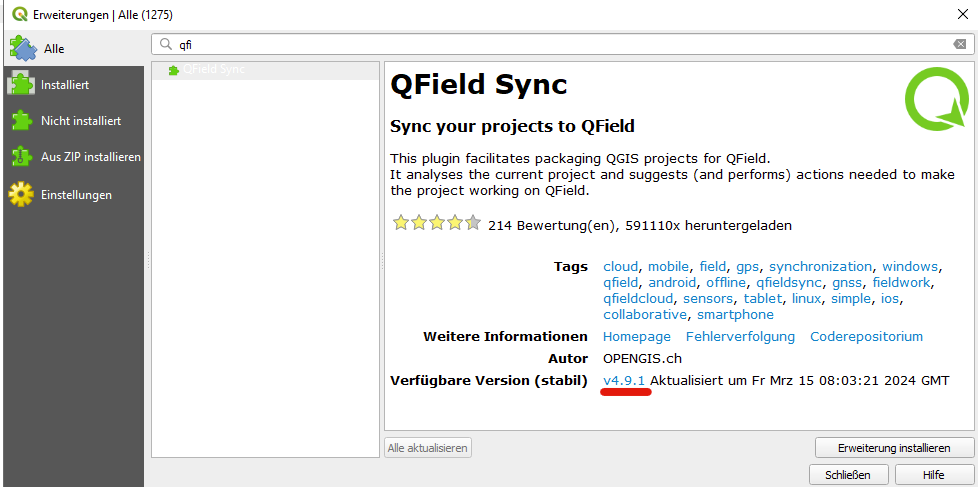Image resolution: width=978 pixels, height=487 pixels.
Task: Open the mobile tag link
Action: click(x=669, y=267)
